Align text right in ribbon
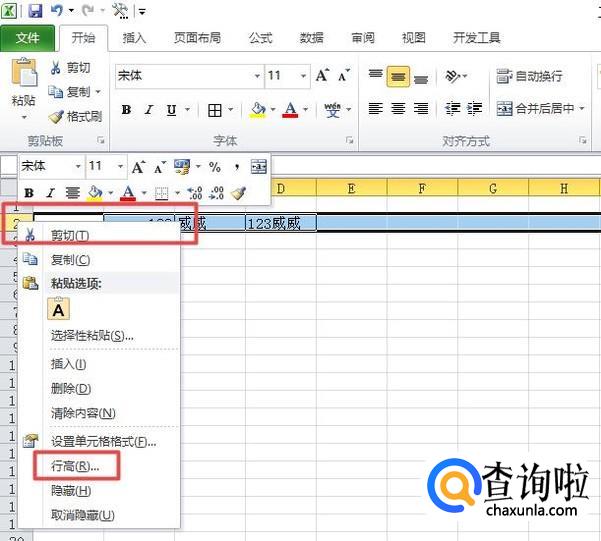Screen dimensions: 601x541 (421, 109)
